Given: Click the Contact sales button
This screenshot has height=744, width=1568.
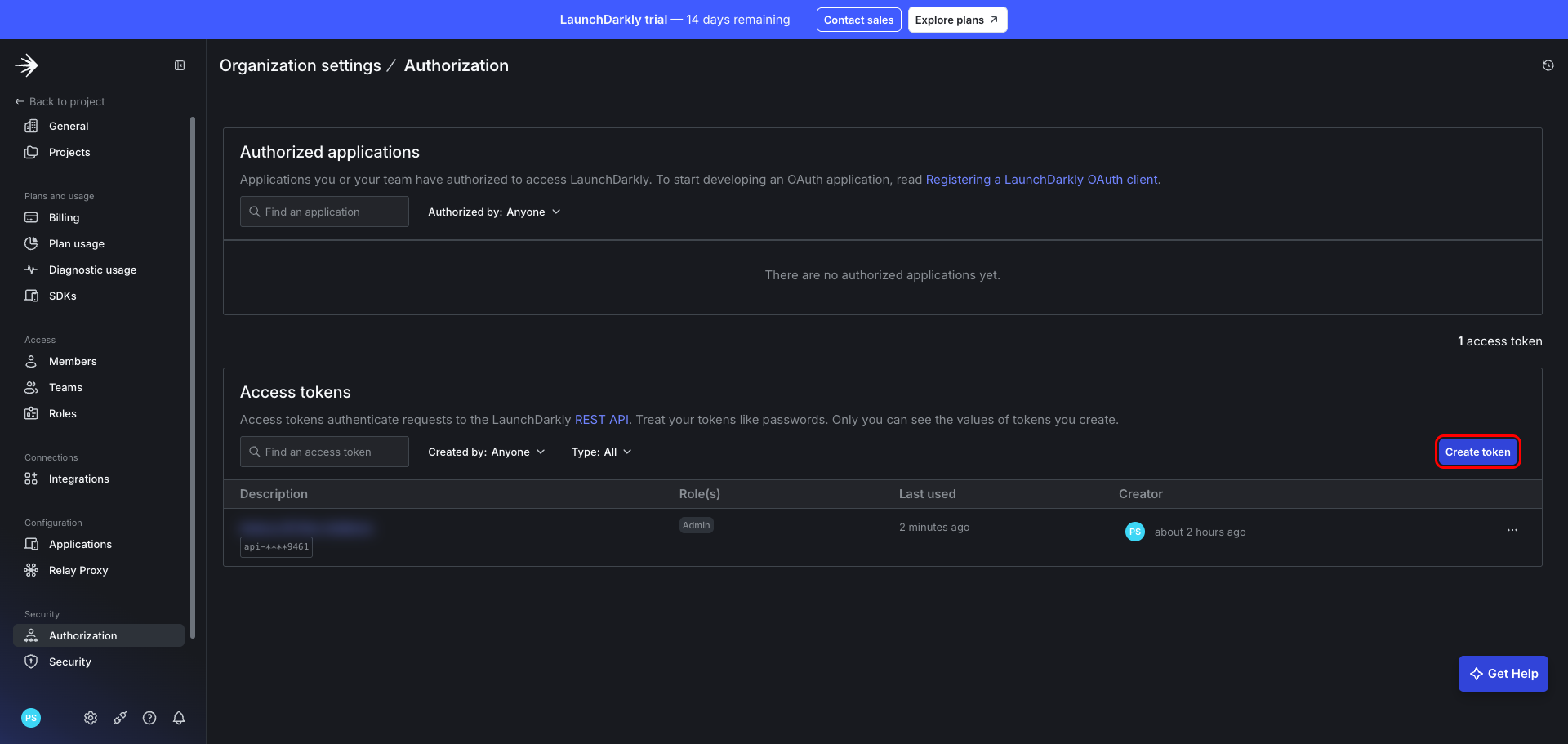Looking at the screenshot, I should pos(858,20).
